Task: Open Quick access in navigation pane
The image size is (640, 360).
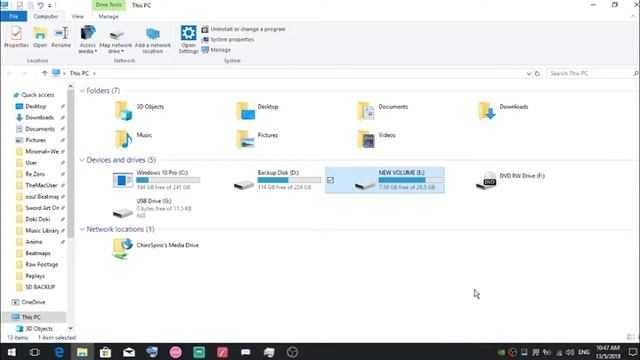Action: click(x=34, y=95)
